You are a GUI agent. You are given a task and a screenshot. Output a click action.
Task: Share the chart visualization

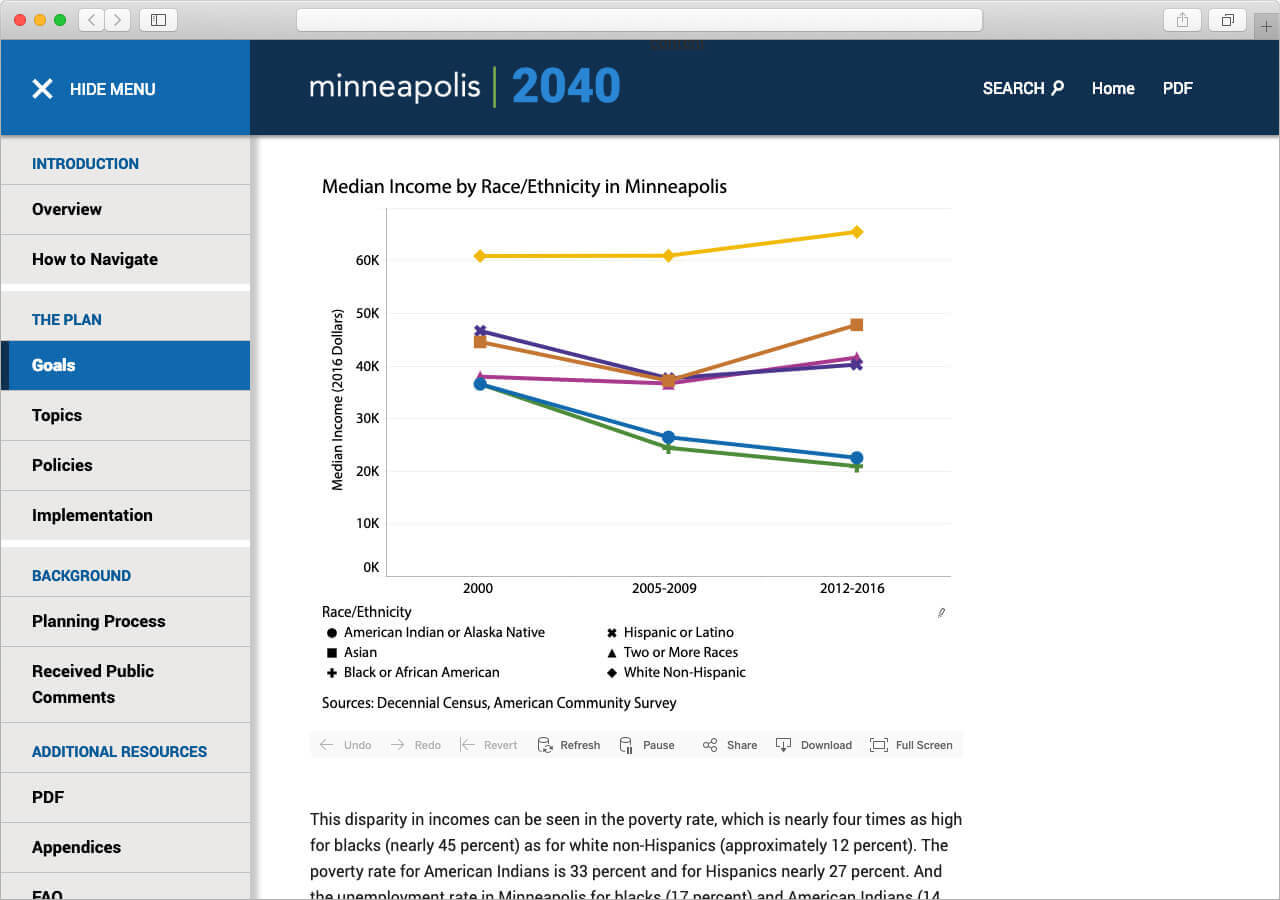pos(729,745)
